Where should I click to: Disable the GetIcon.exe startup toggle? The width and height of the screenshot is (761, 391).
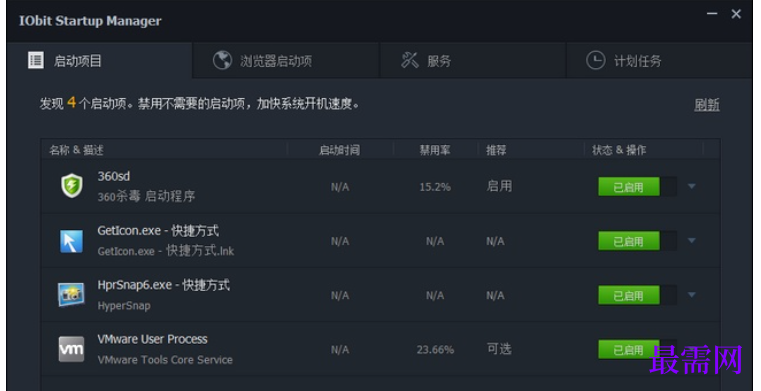click(x=637, y=241)
